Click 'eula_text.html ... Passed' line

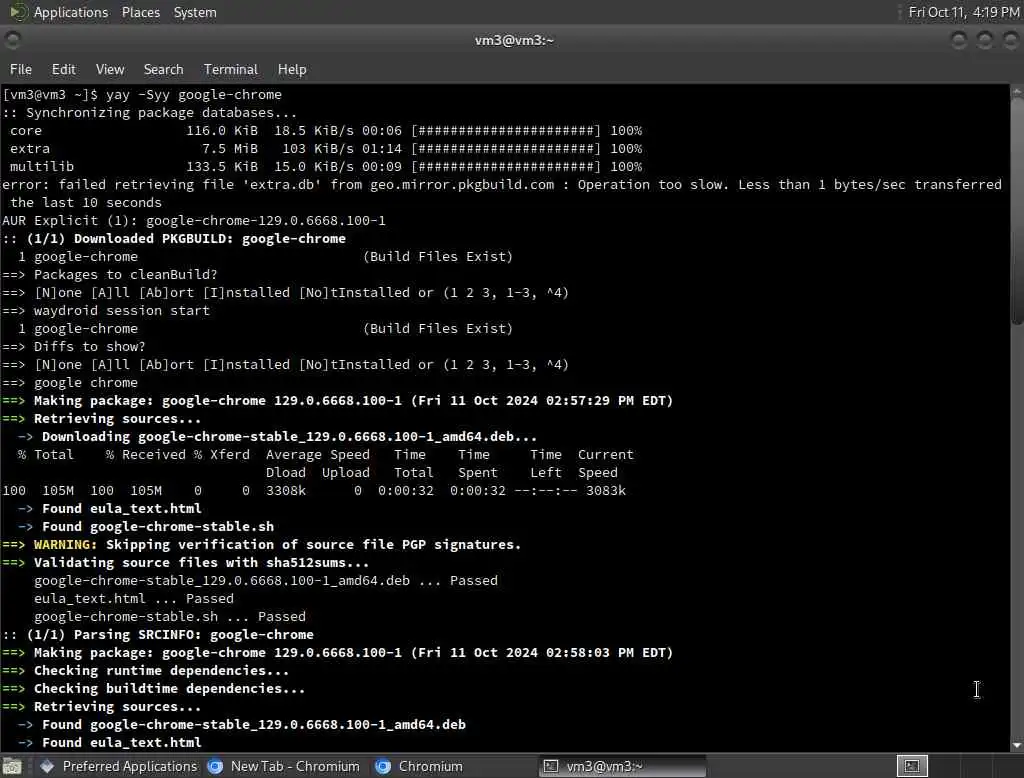[134, 598]
